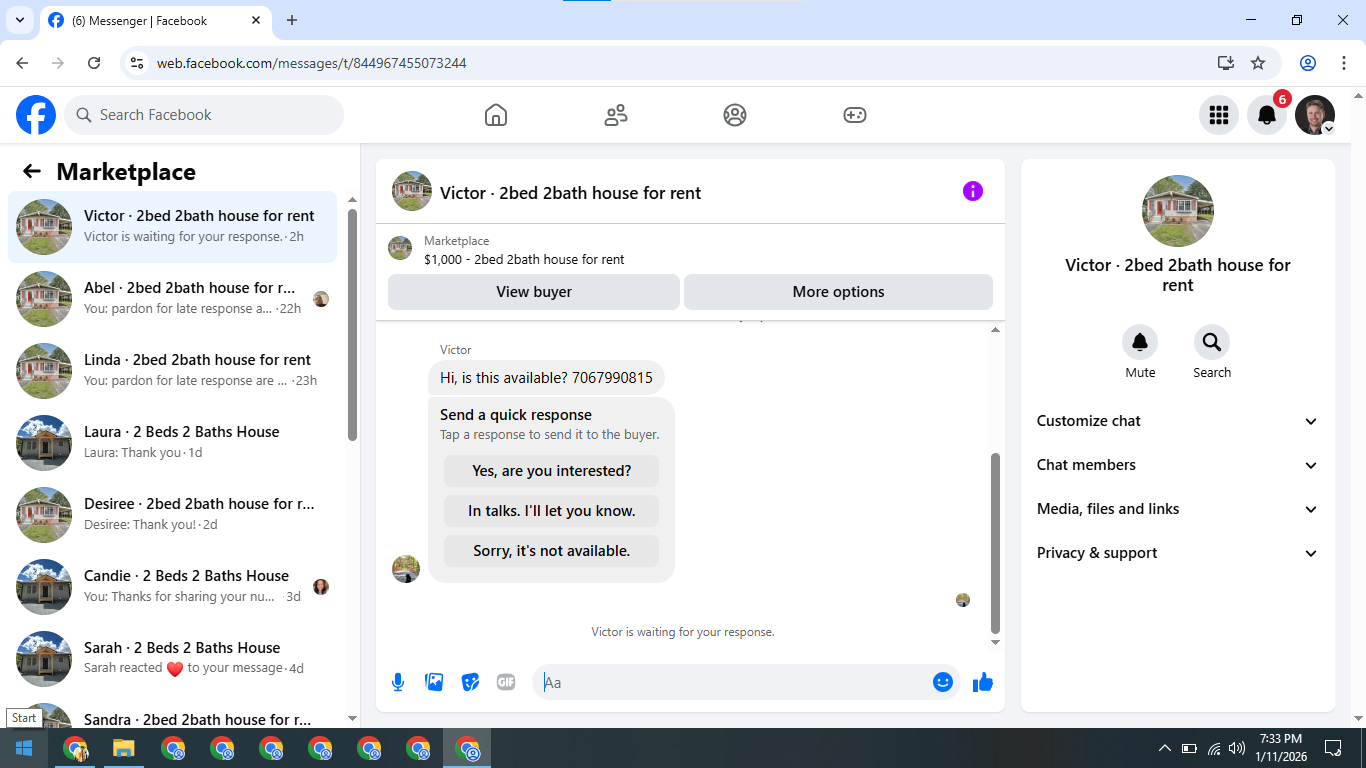
Task: Click the house thumbnail in the chat header
Action: [x=412, y=191]
